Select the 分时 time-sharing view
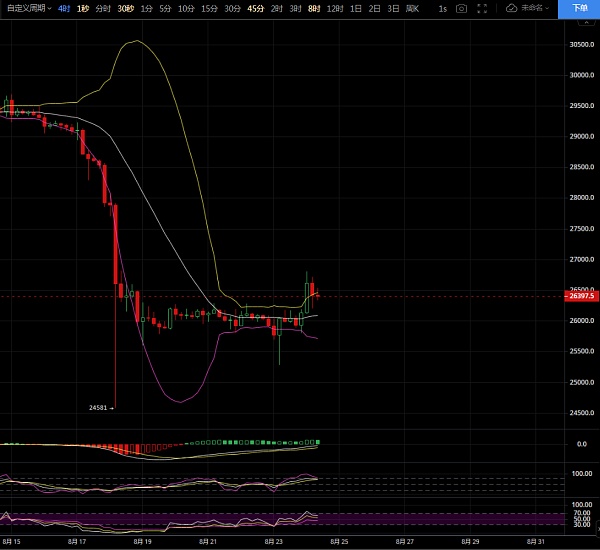Viewport: 600px width, 550px height. click(x=103, y=8)
